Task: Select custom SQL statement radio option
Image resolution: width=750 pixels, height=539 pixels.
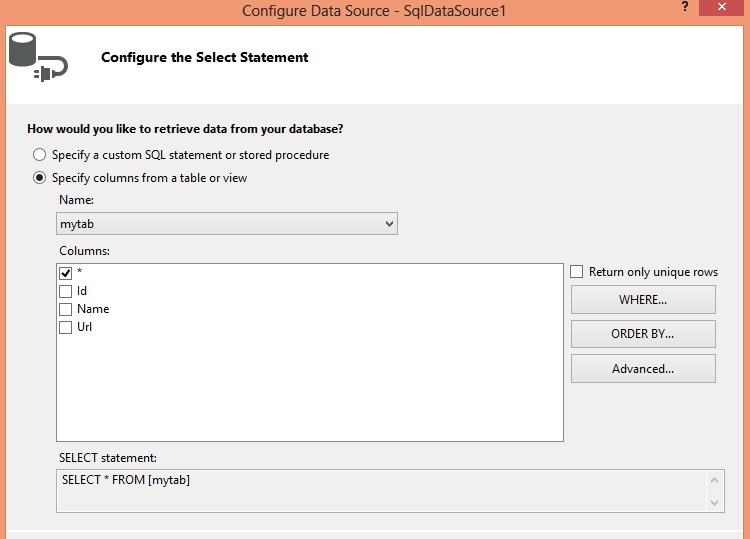Action: click(x=39, y=155)
